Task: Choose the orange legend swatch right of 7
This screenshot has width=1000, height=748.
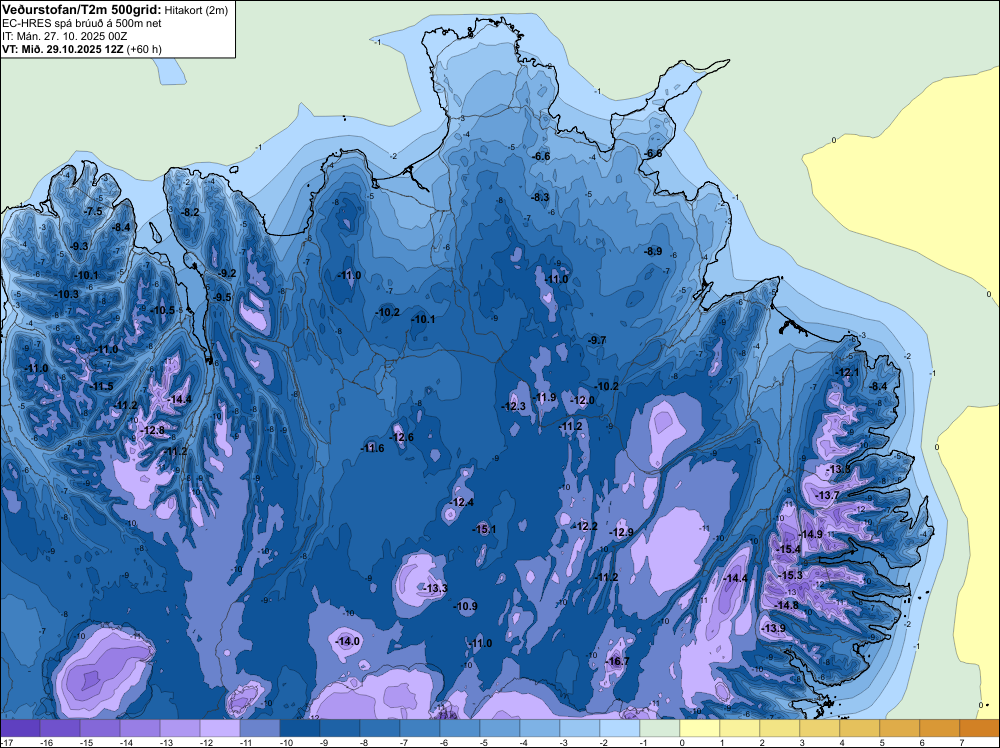Action: point(979,728)
